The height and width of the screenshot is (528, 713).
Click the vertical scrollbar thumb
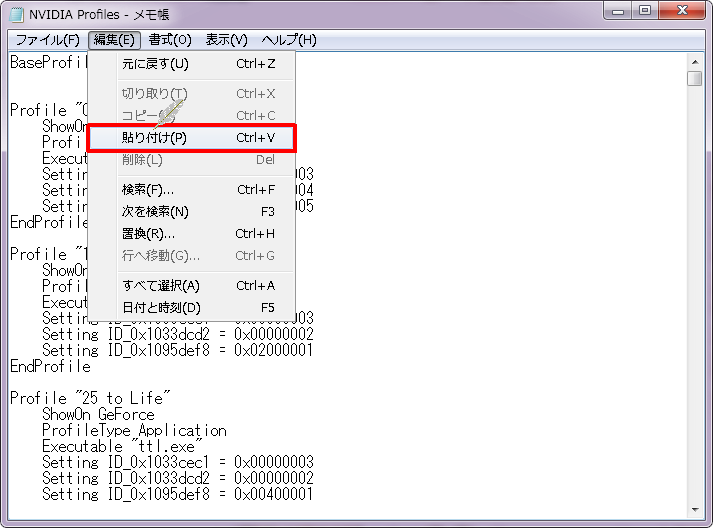pos(695,78)
